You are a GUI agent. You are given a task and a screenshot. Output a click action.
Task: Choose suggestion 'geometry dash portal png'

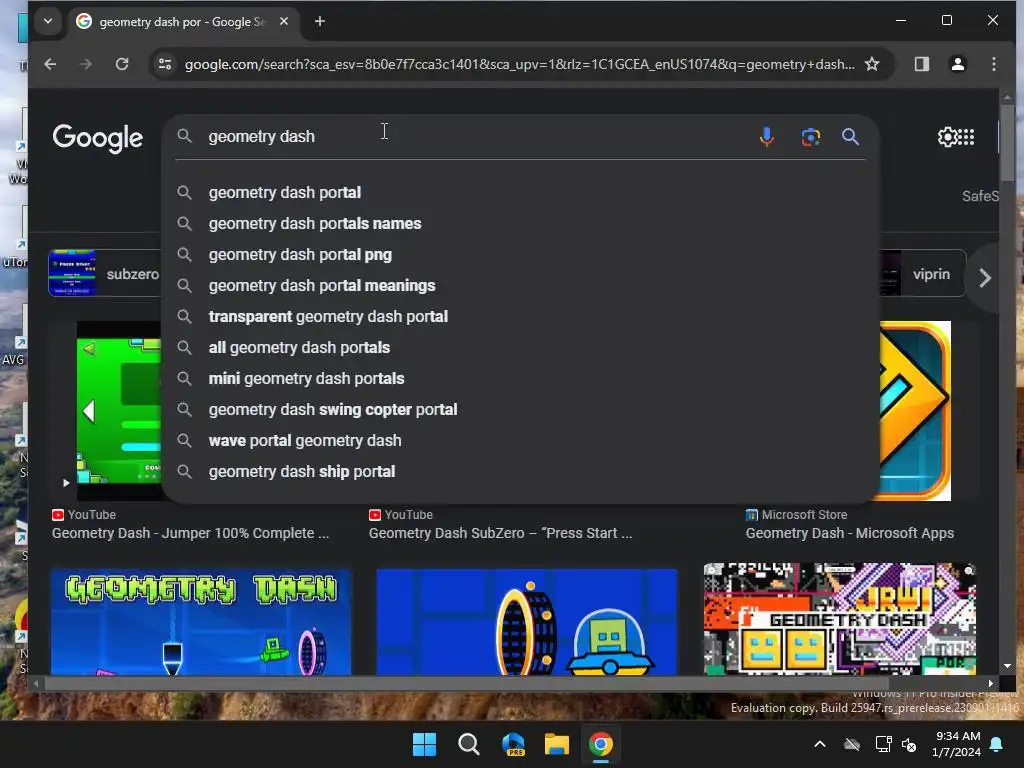519,255
